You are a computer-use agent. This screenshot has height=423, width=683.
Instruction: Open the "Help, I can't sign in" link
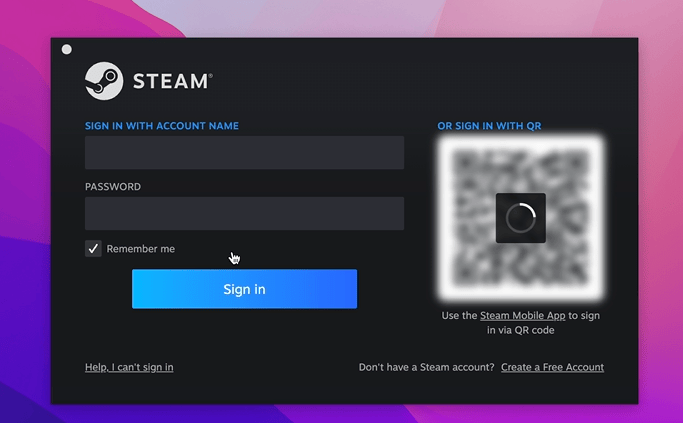point(129,367)
